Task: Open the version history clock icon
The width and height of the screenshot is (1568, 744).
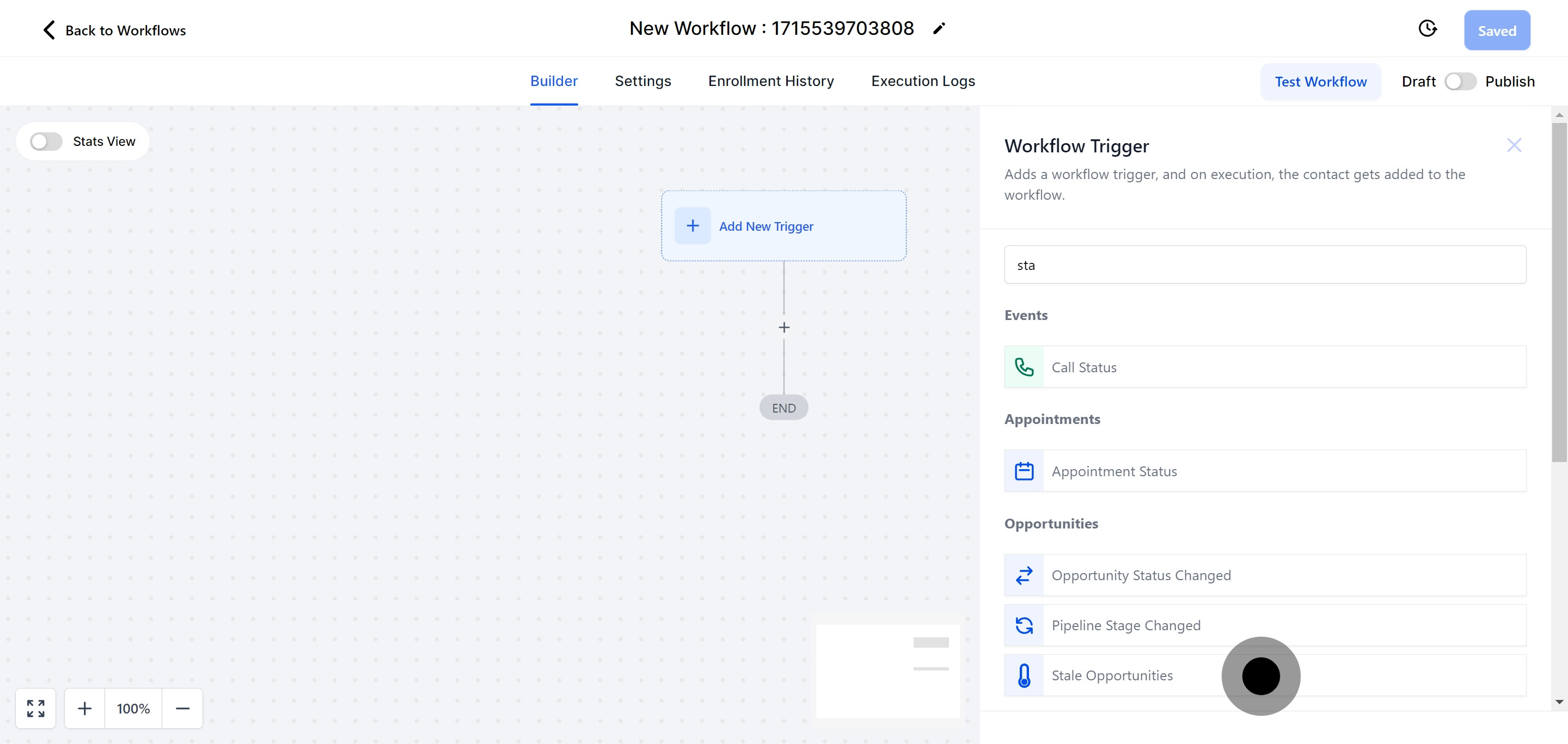Action: tap(1428, 29)
